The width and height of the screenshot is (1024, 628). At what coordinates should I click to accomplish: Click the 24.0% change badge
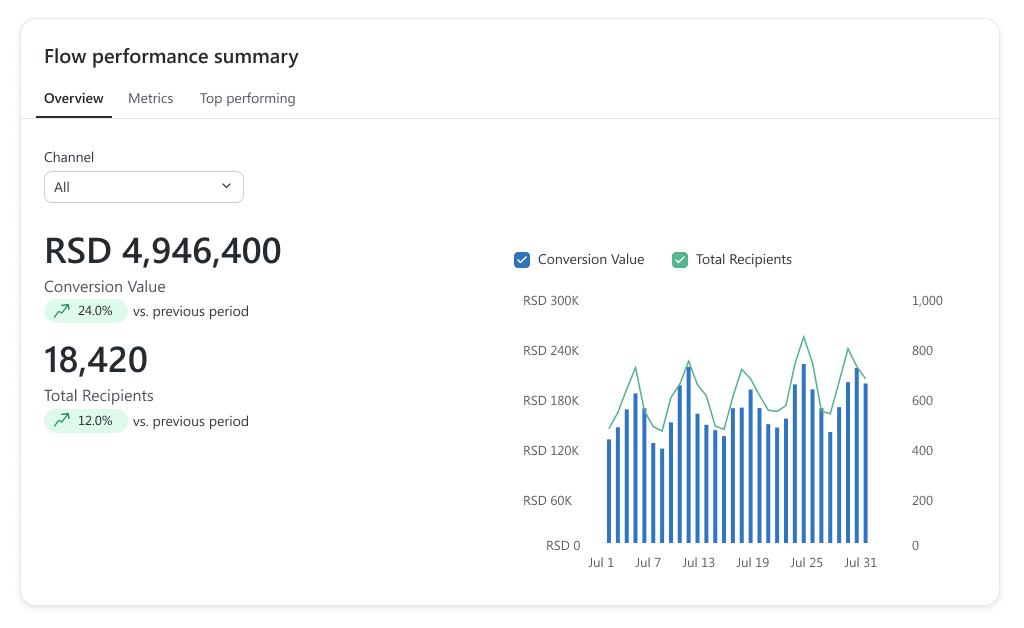click(x=86, y=311)
